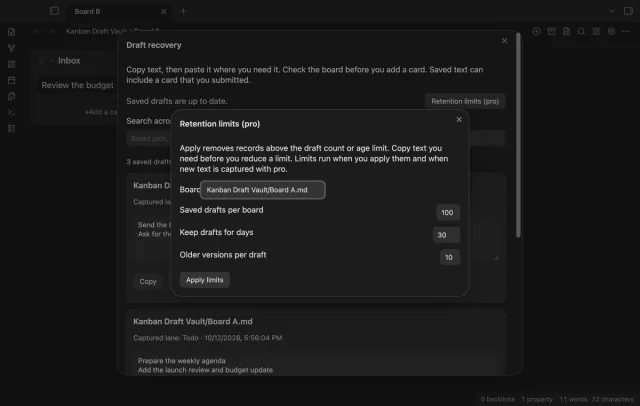
Task: Click the magnifier search icon in board toolbar
Action: [x=581, y=31]
